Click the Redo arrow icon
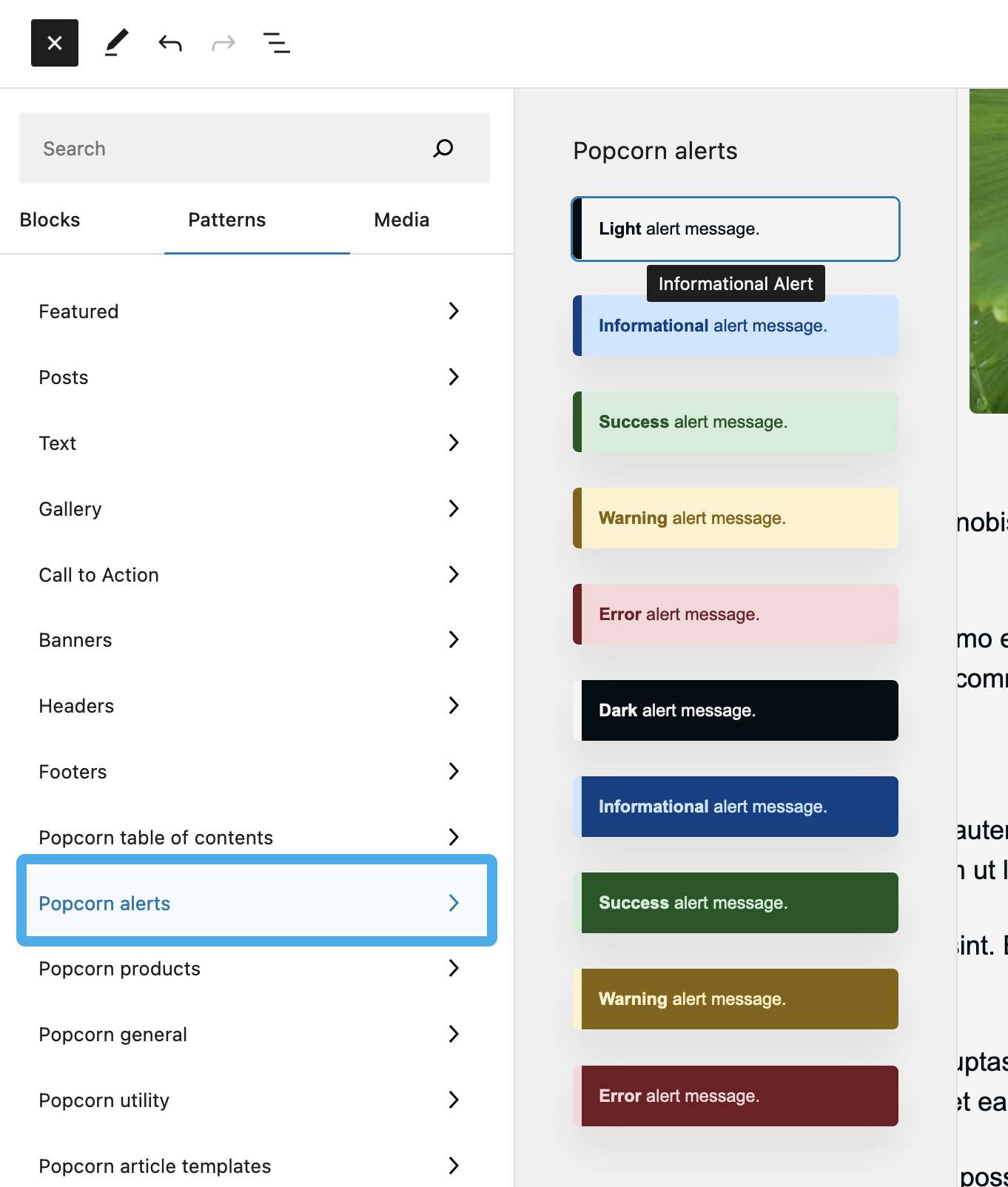The image size is (1008, 1187). pyautogui.click(x=224, y=43)
